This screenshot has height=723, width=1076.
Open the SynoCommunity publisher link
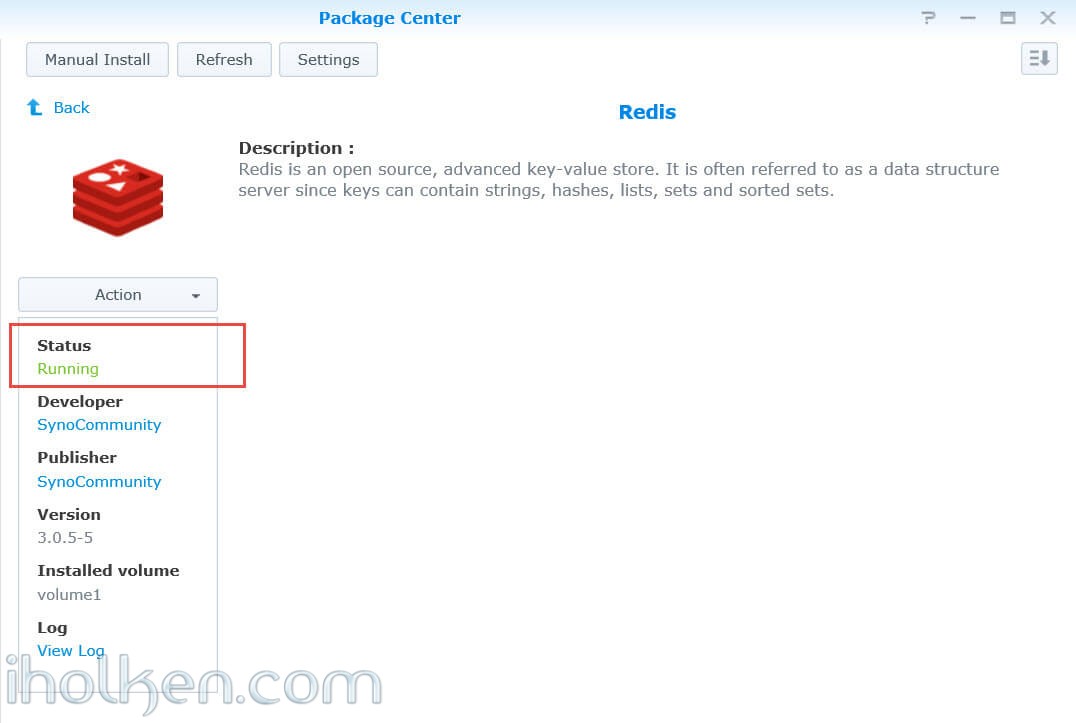(99, 482)
